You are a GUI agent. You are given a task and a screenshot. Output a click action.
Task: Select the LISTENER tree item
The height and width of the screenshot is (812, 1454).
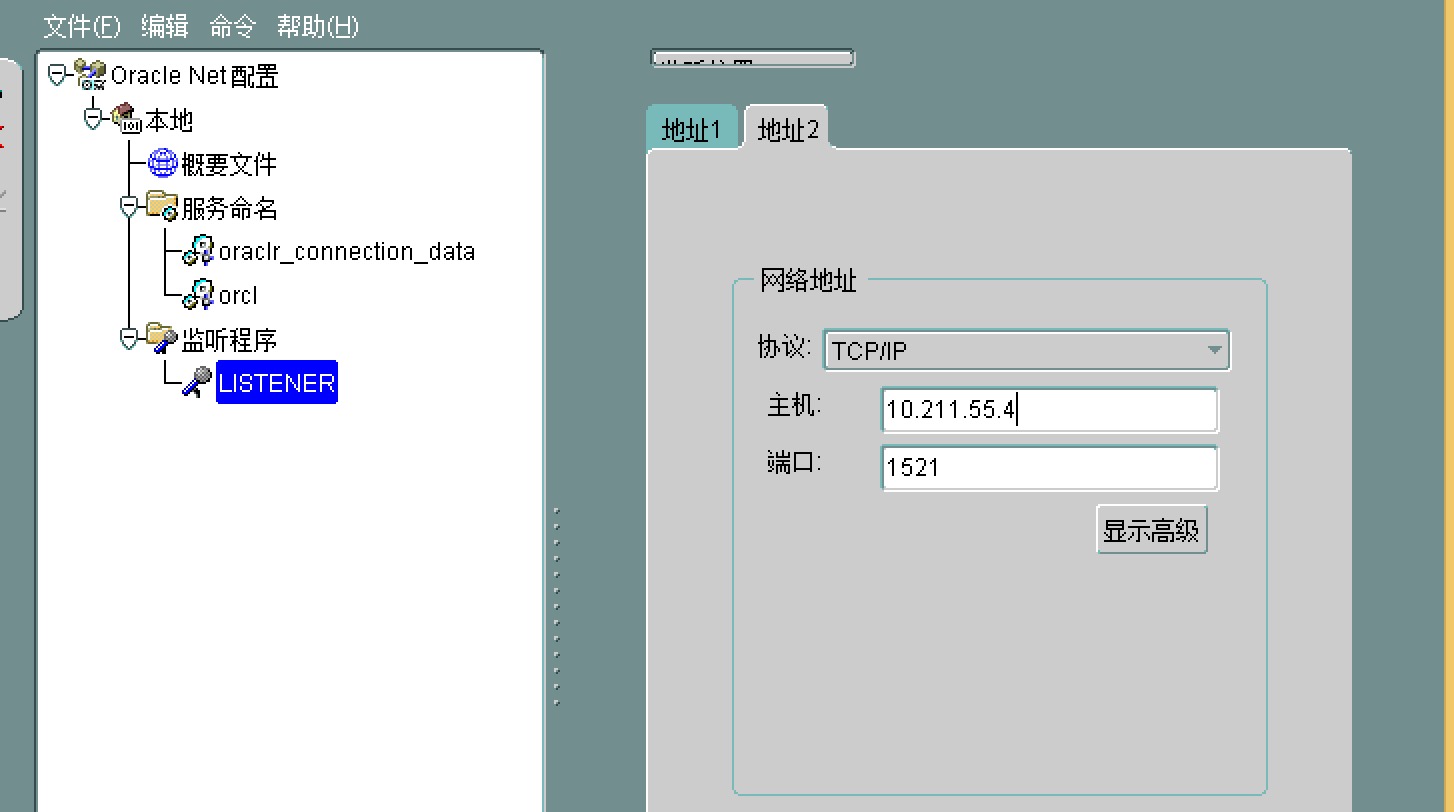(x=277, y=382)
